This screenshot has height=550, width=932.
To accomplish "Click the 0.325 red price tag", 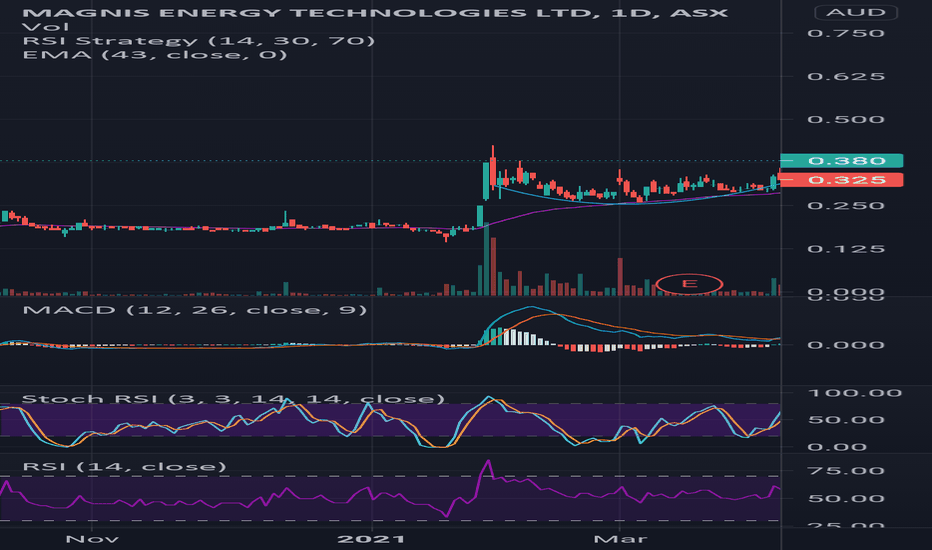I will (x=842, y=180).
